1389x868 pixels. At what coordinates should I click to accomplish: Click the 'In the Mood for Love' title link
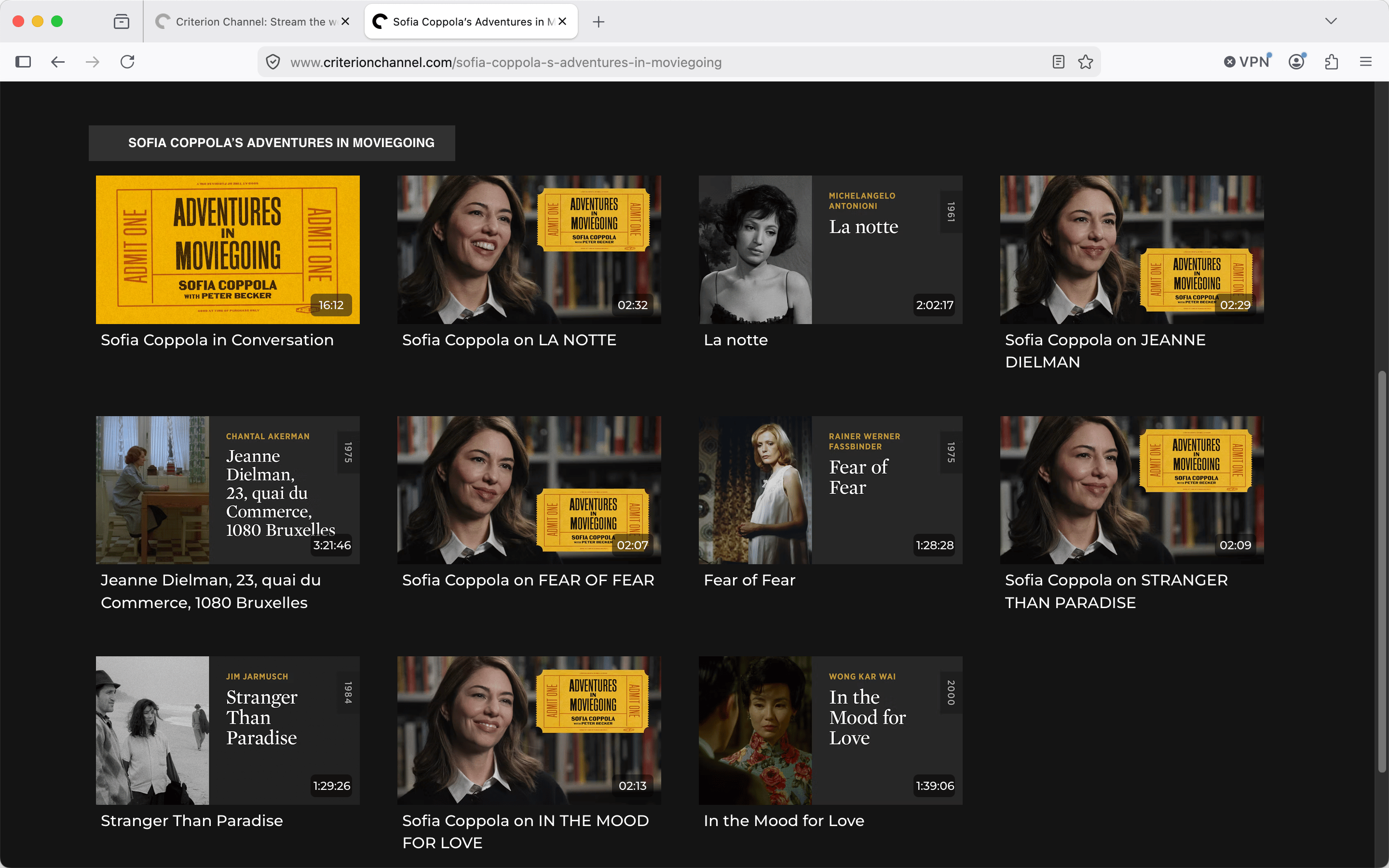pyautogui.click(x=784, y=821)
